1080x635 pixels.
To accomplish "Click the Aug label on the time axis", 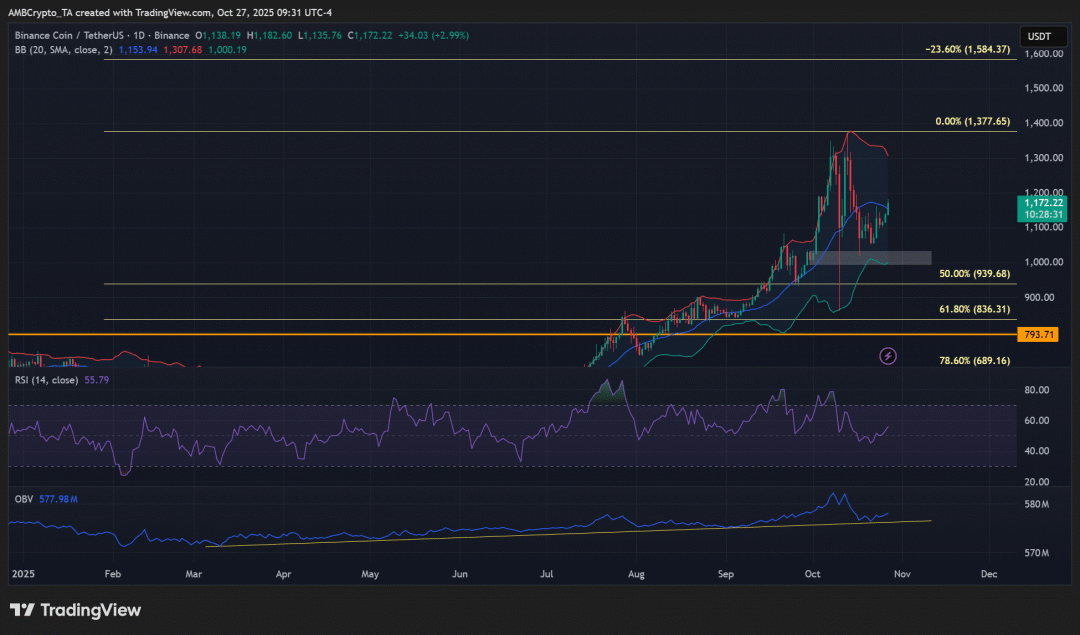I will tap(635, 575).
